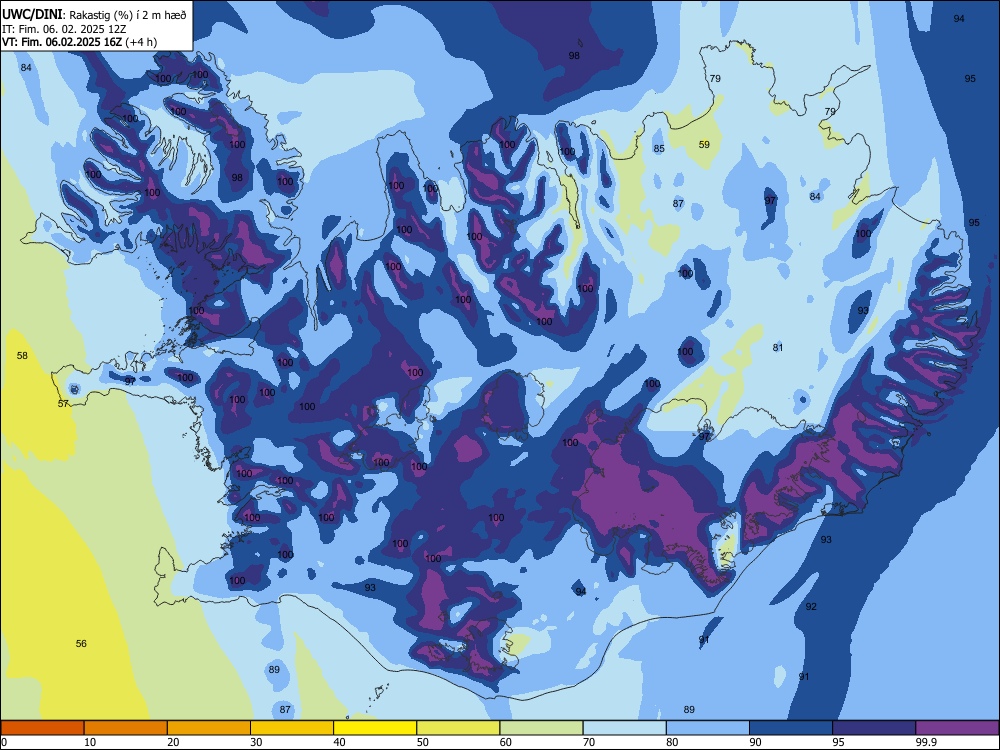Viewport: 1000px width, 750px height.
Task: Select the indigo 95–99.9 legend swatch
Action: [874, 728]
